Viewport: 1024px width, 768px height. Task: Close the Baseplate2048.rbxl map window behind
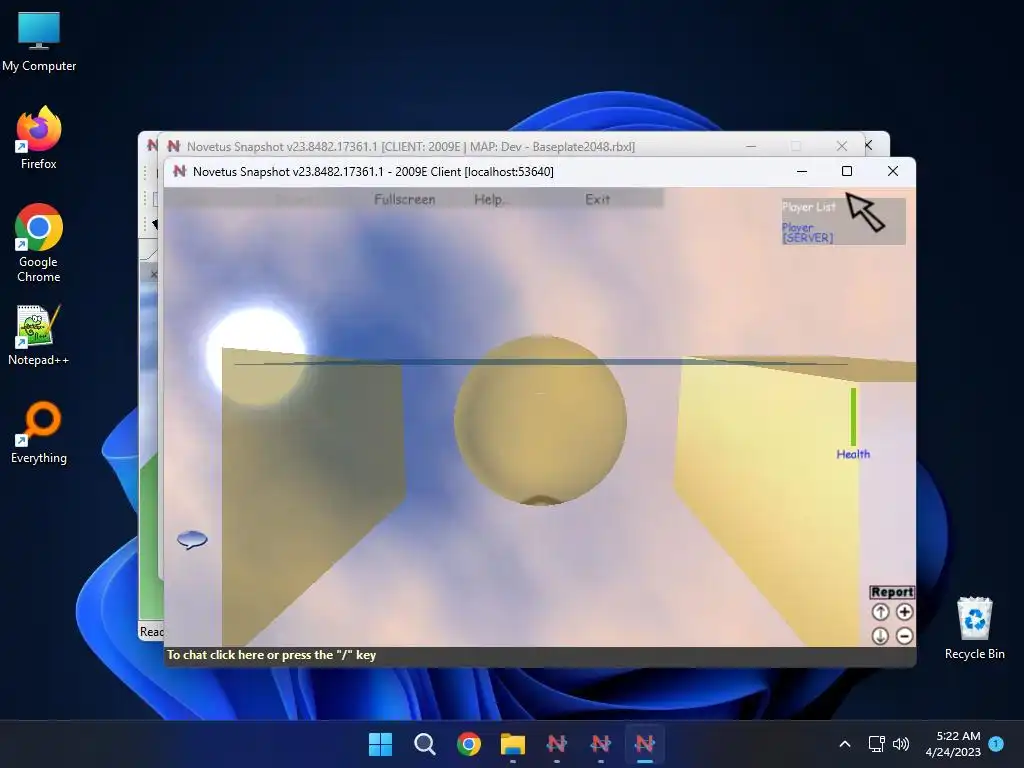(x=842, y=146)
